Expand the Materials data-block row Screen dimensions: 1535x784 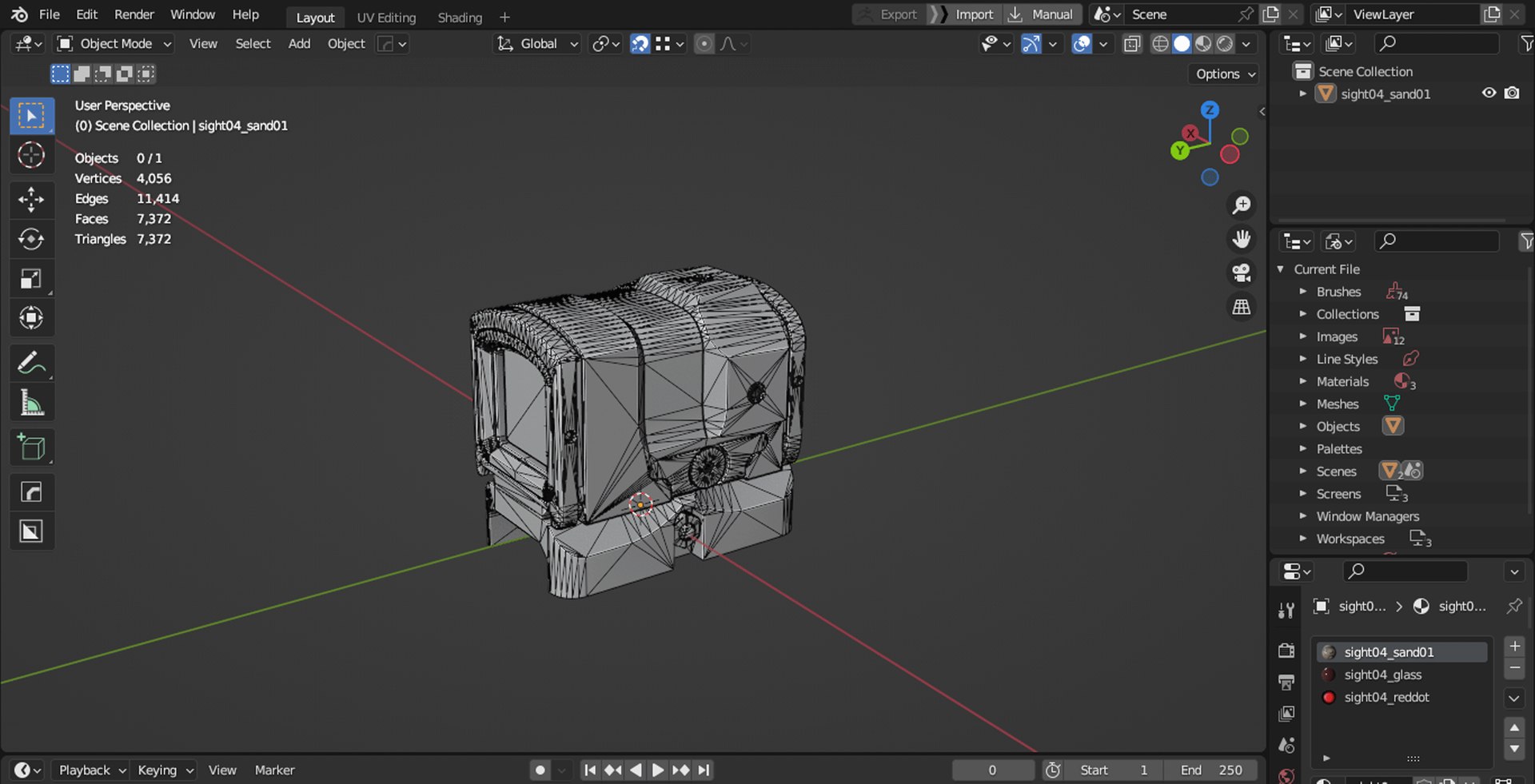[1302, 381]
